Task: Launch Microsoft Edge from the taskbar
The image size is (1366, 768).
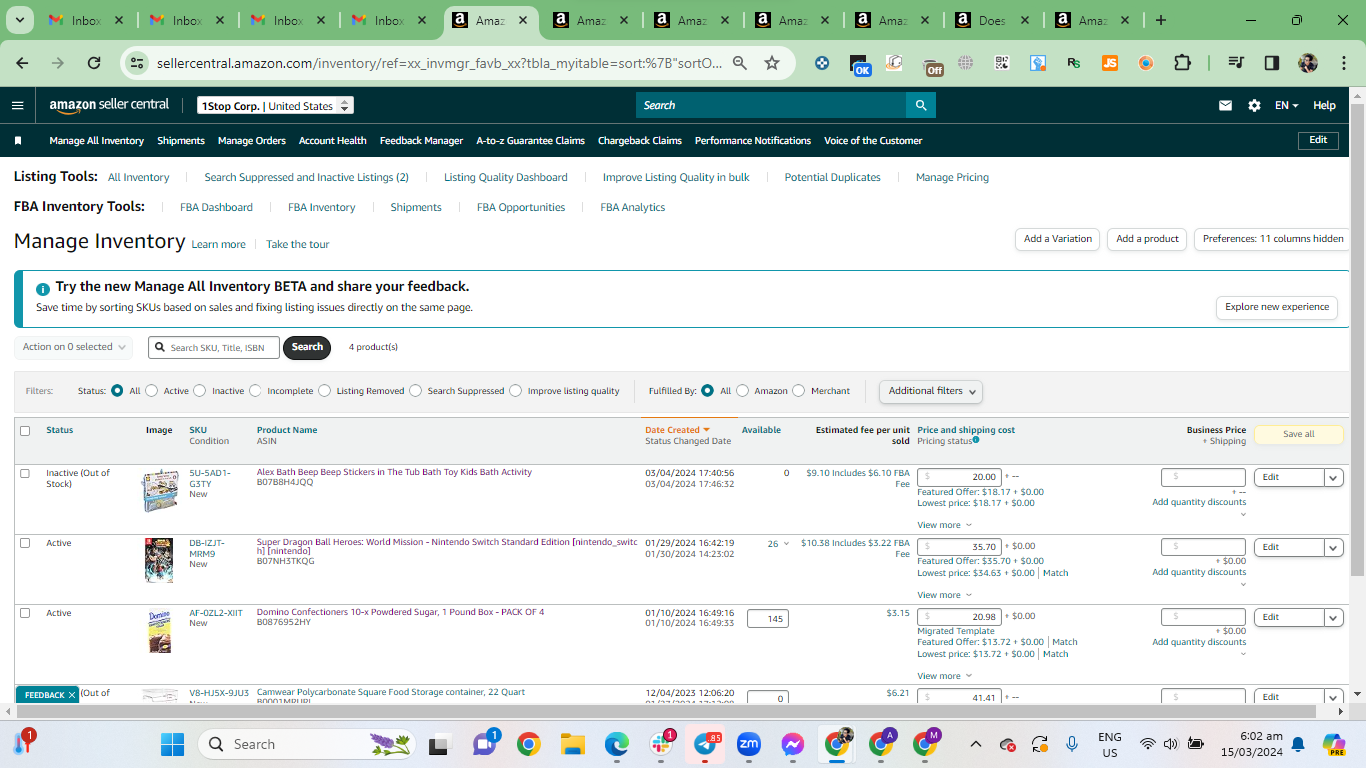Action: point(616,744)
